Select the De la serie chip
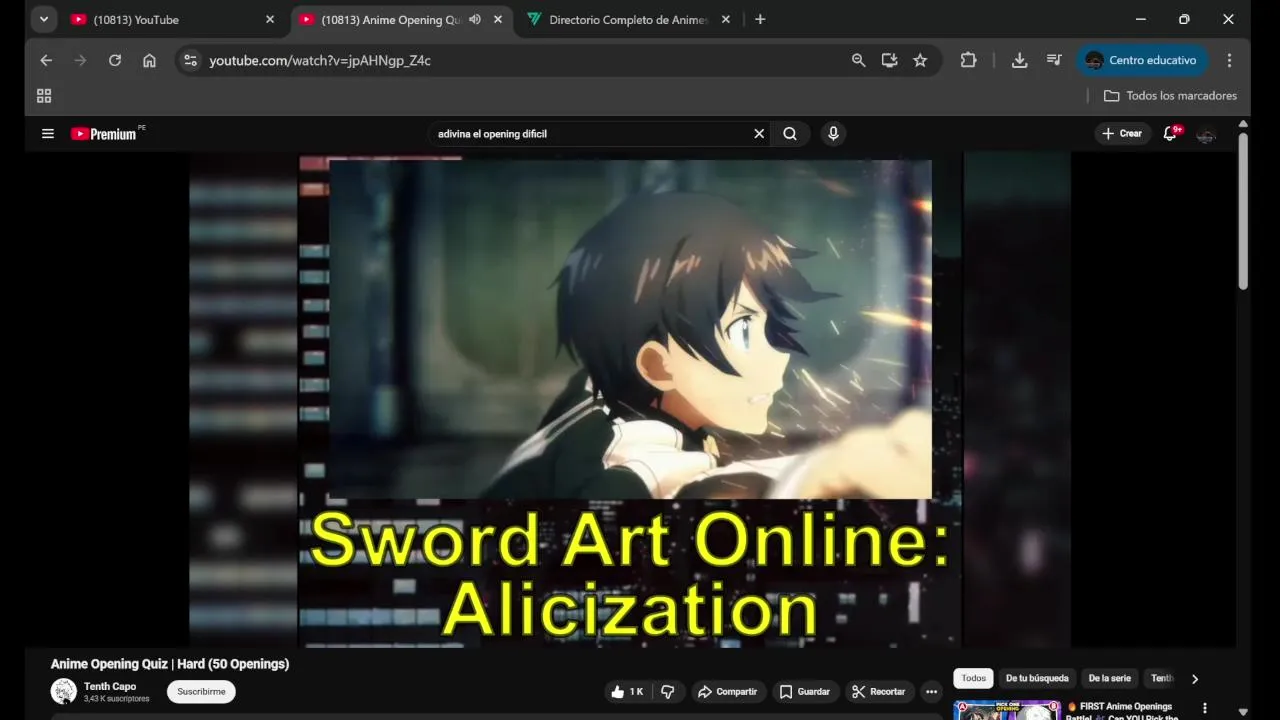 click(1110, 678)
